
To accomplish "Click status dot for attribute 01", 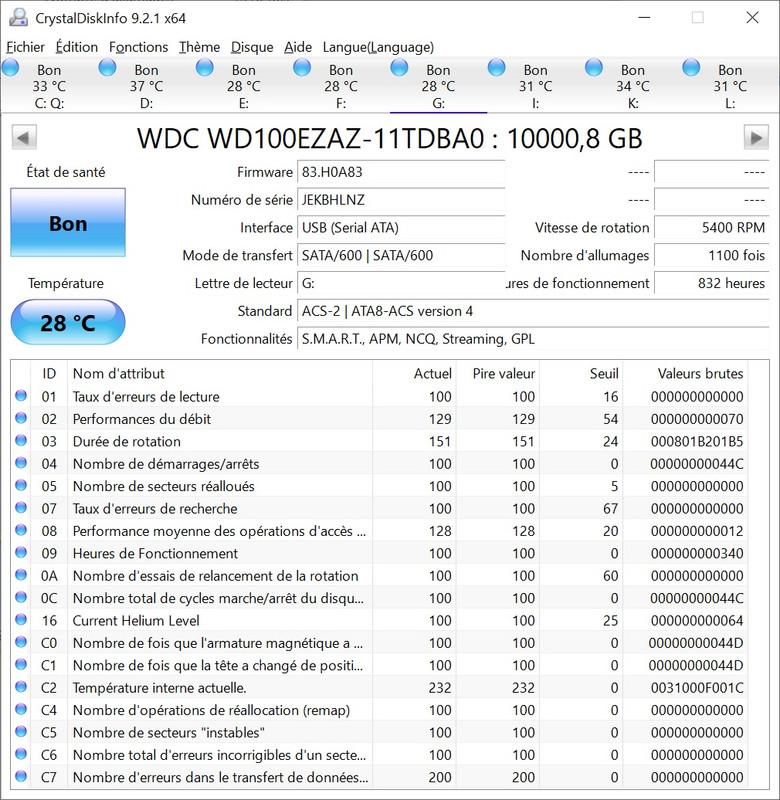I will point(21,395).
